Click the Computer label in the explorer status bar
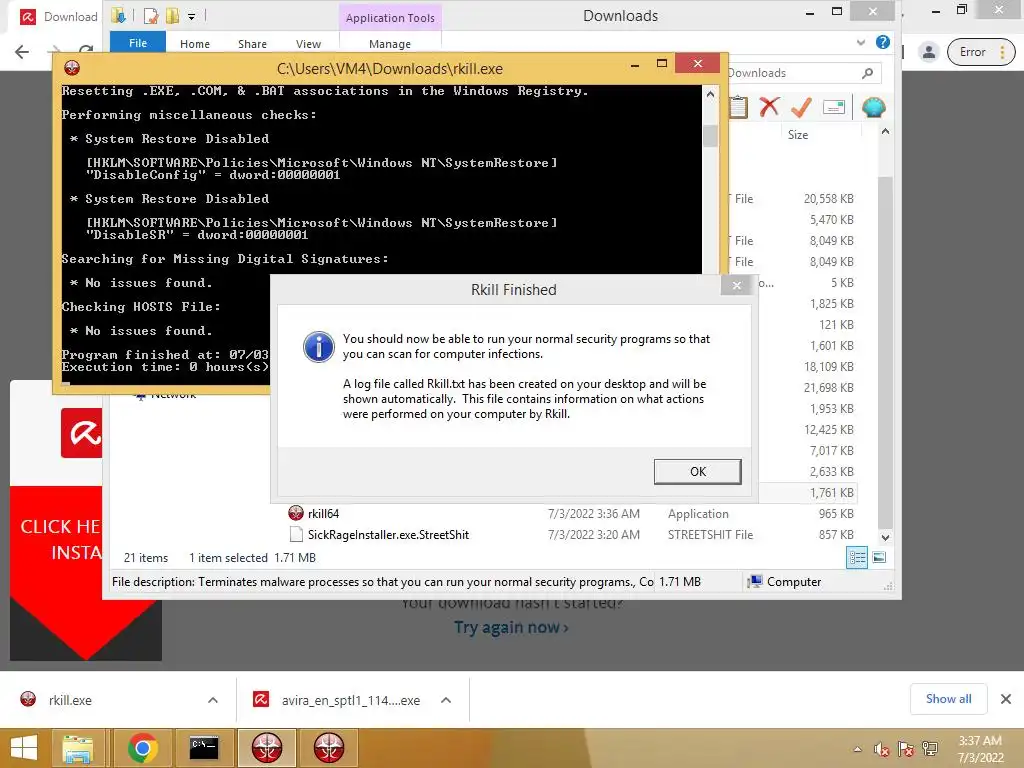1024x768 pixels. coord(793,582)
